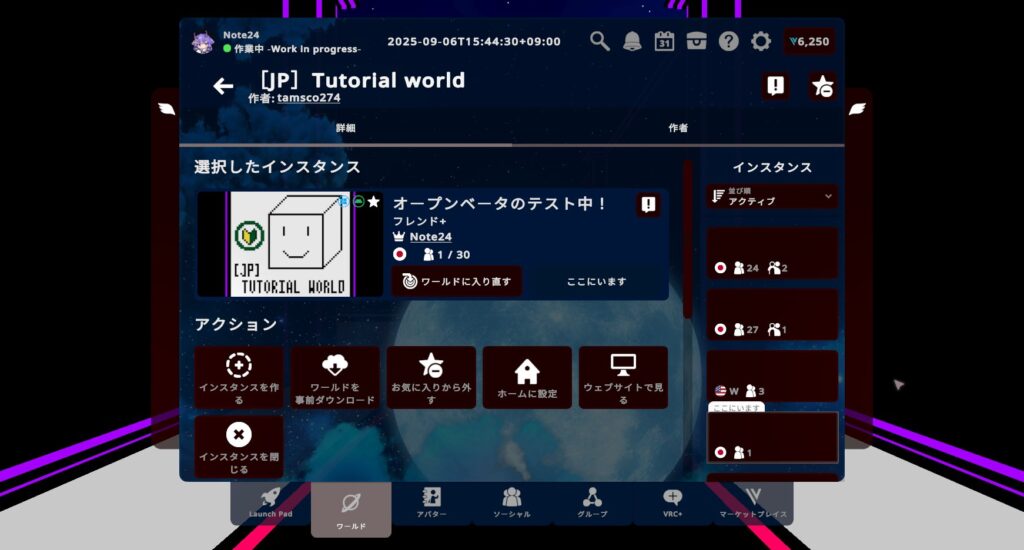Report the world using header exclamation icon
This screenshot has height=550, width=1024.
[775, 86]
